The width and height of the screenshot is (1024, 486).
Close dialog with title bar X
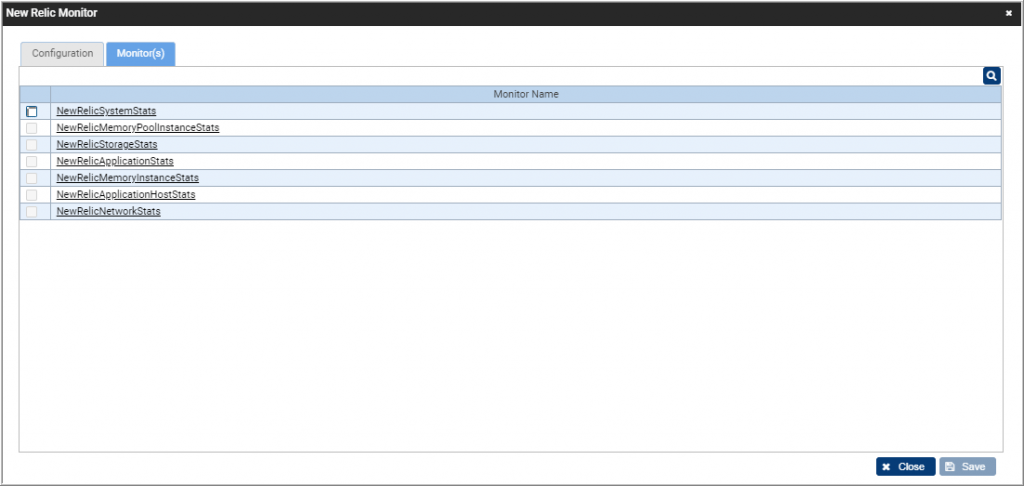[1008, 13]
